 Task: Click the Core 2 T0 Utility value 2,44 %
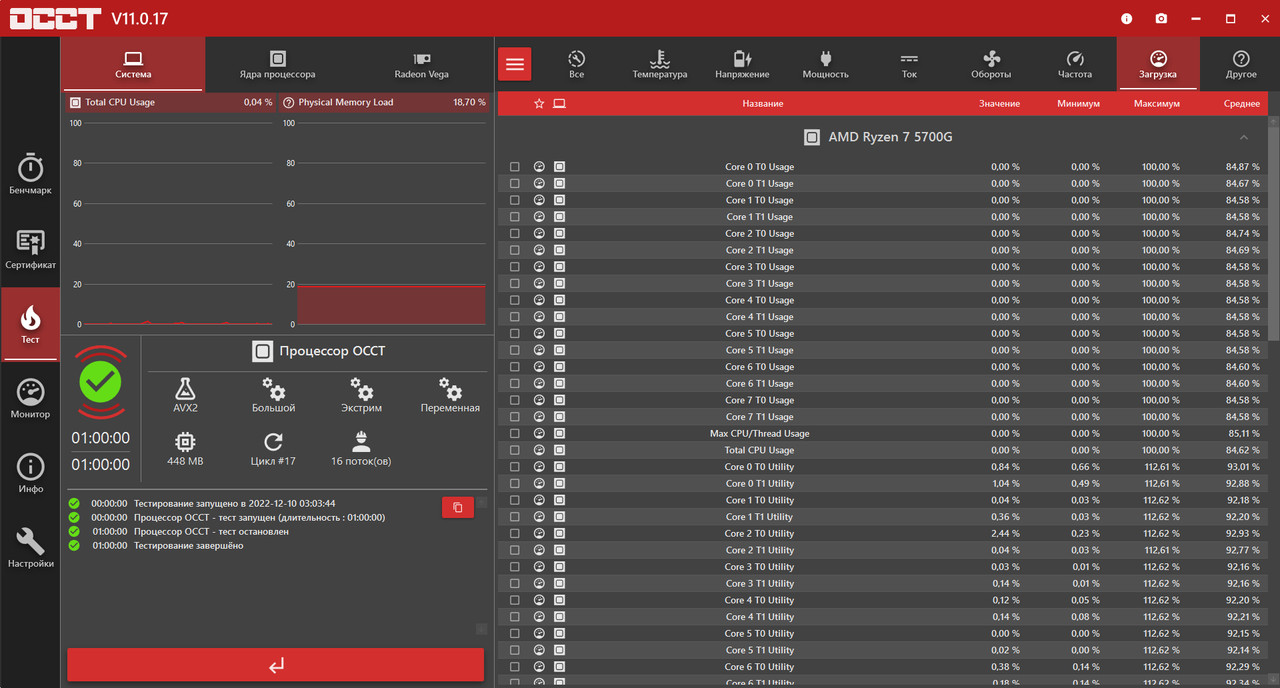[x=1005, y=534]
